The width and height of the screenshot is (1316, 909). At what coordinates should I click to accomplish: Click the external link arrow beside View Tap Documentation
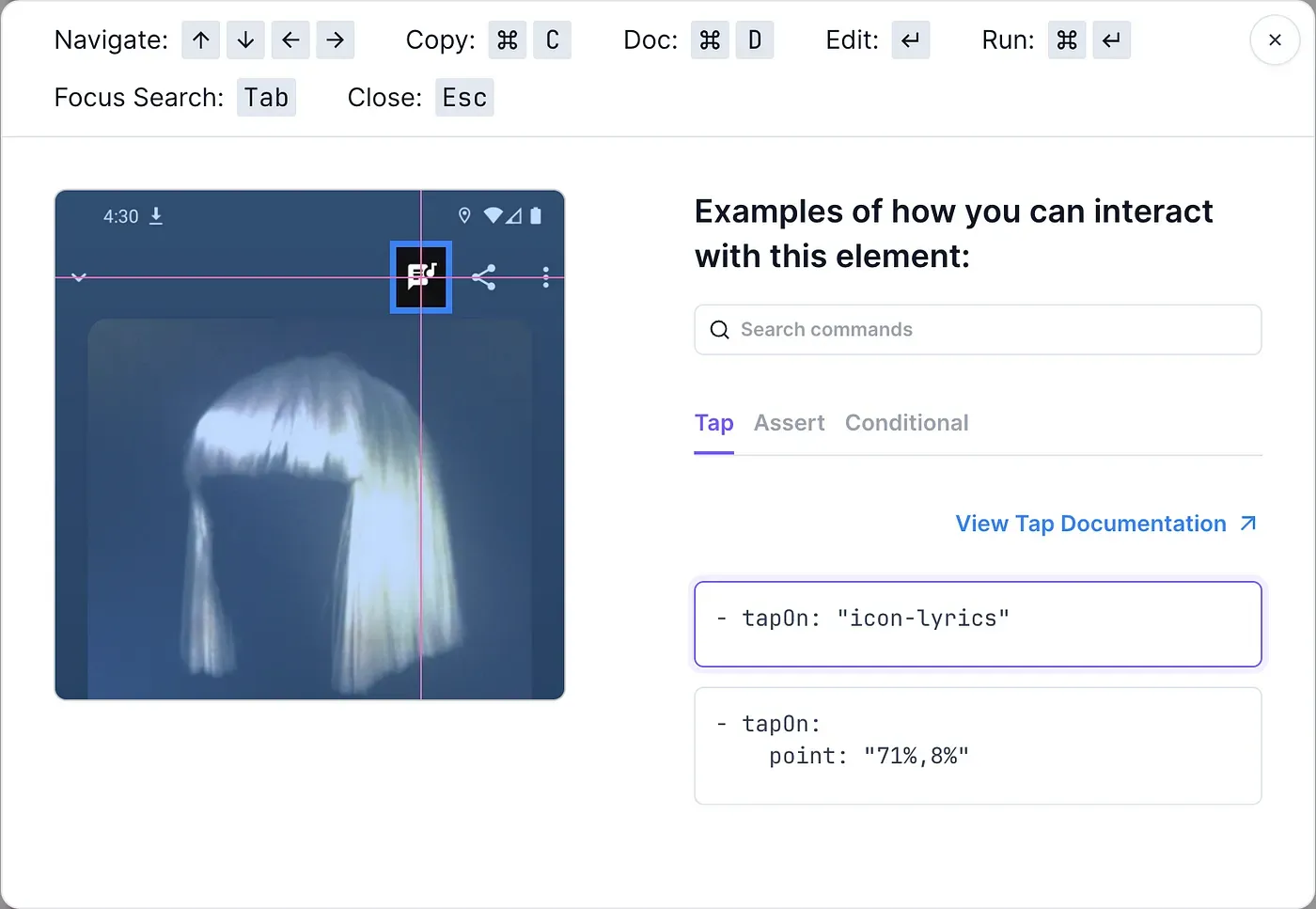(1248, 523)
